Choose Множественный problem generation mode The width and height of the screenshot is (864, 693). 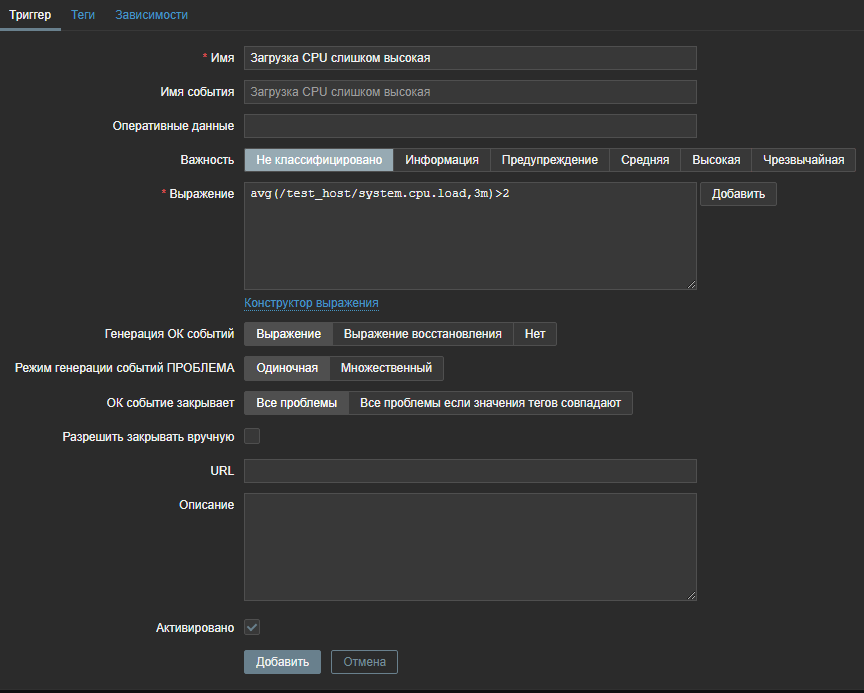pyautogui.click(x=386, y=368)
